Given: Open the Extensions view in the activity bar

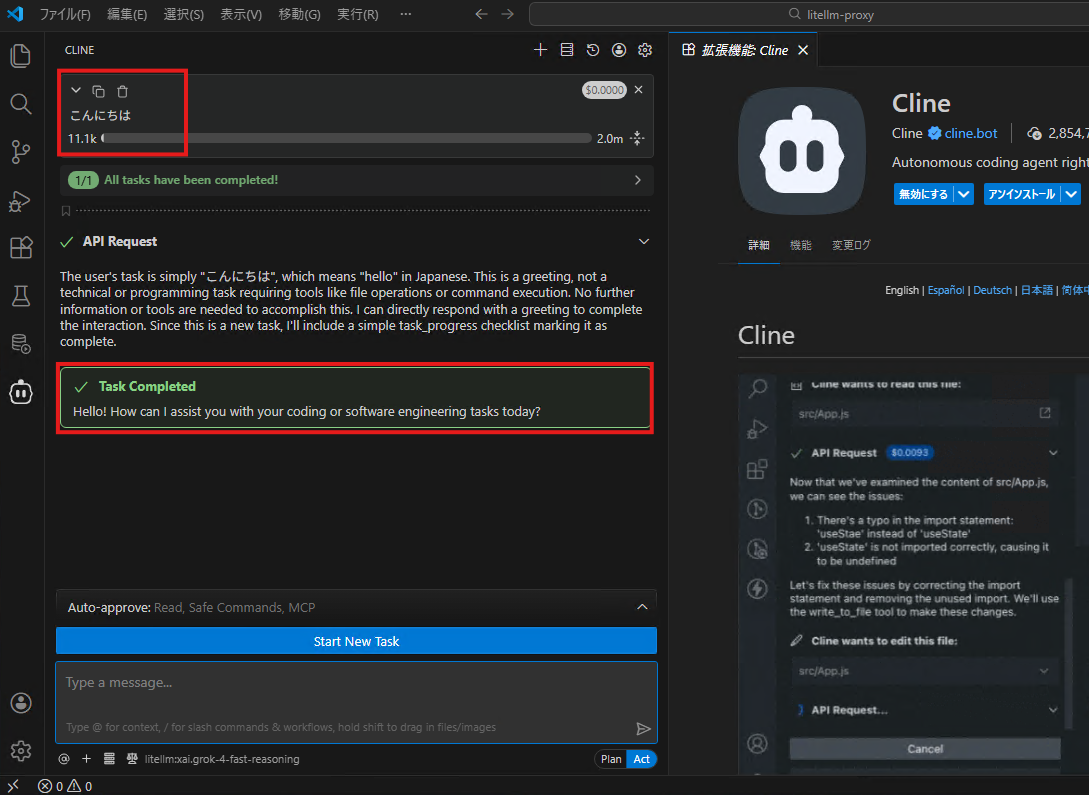Looking at the screenshot, I should (x=21, y=247).
